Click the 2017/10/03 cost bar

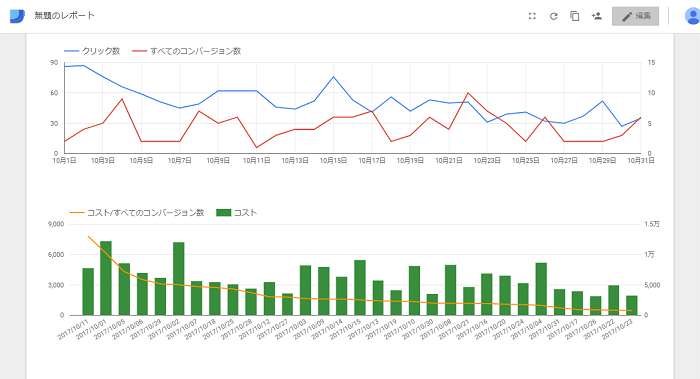(x=305, y=290)
